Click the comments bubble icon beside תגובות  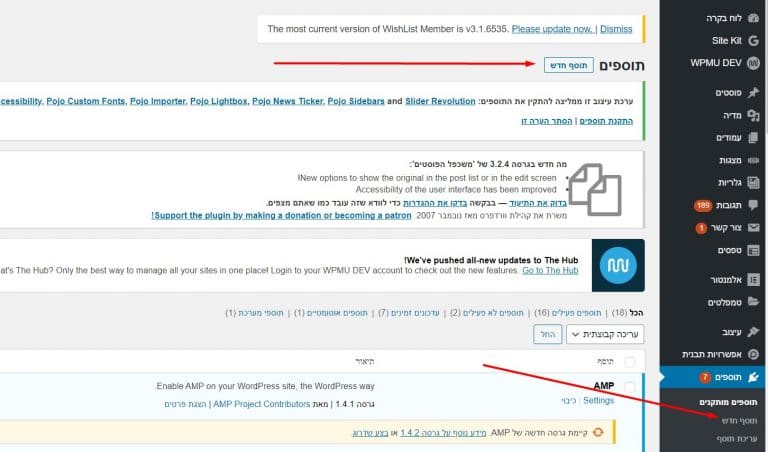[x=753, y=205]
